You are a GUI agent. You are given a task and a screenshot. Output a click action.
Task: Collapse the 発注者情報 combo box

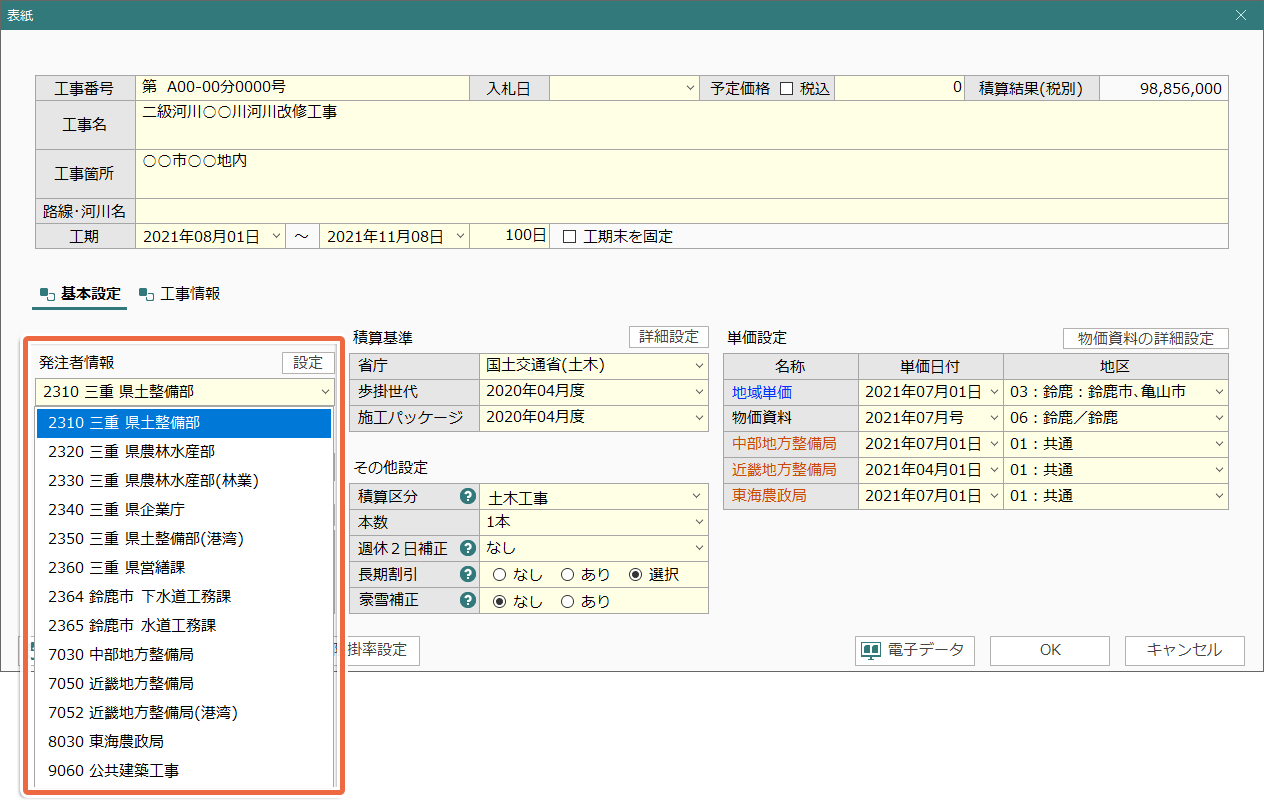coord(325,392)
